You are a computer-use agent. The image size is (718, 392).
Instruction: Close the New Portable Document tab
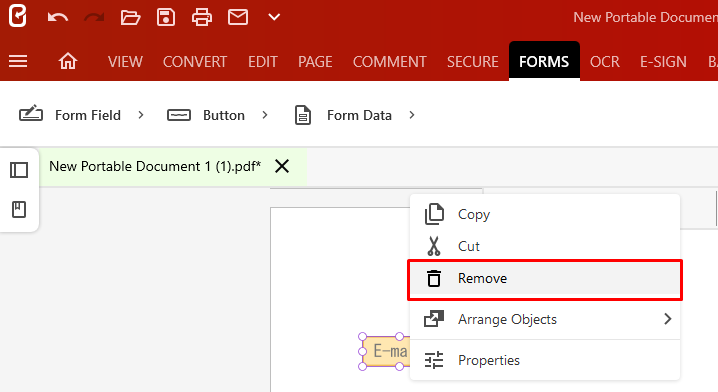[x=282, y=166]
